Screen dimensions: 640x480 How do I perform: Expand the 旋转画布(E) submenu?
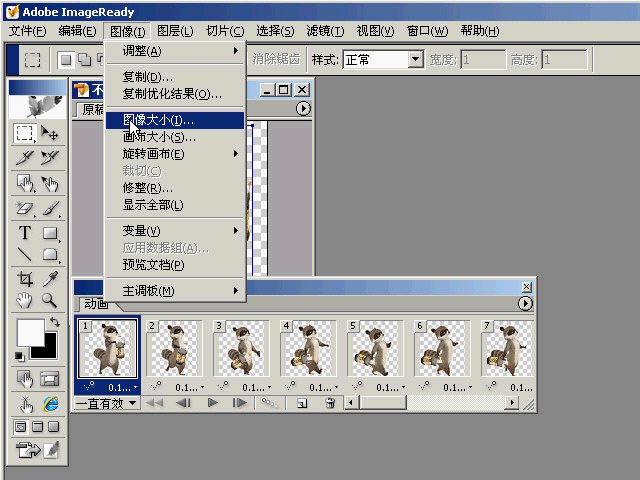click(x=175, y=154)
